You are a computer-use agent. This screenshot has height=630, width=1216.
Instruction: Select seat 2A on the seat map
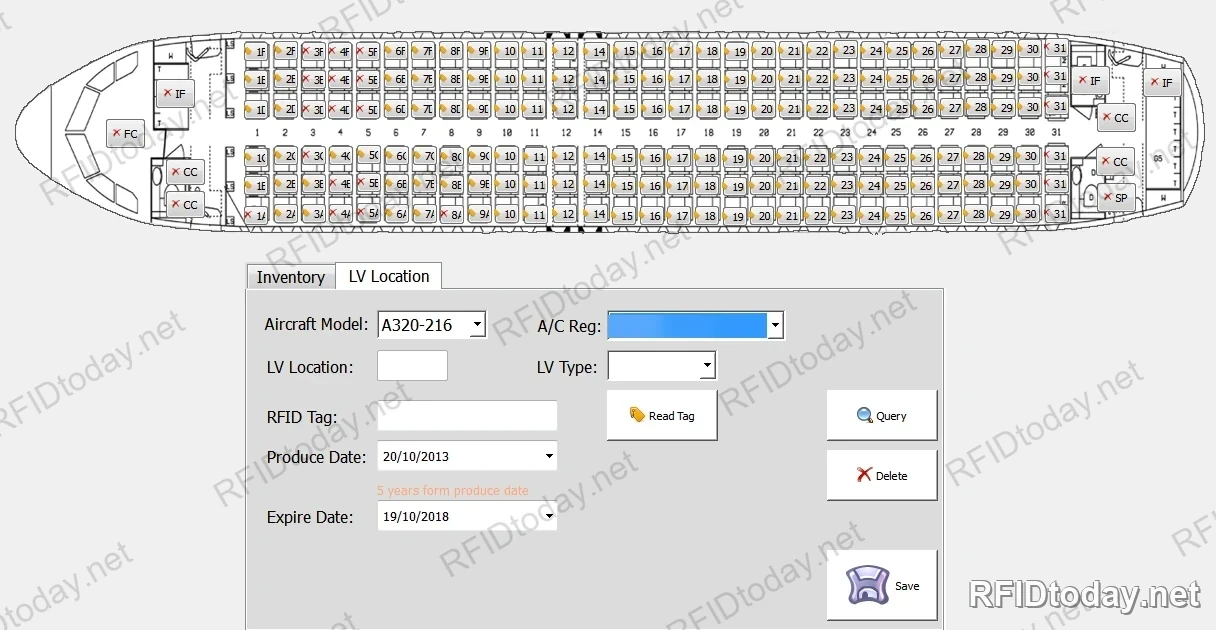coord(285,214)
